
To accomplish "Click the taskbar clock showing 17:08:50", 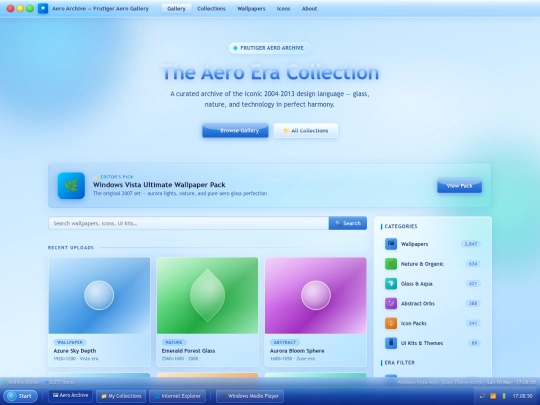I will point(522,396).
